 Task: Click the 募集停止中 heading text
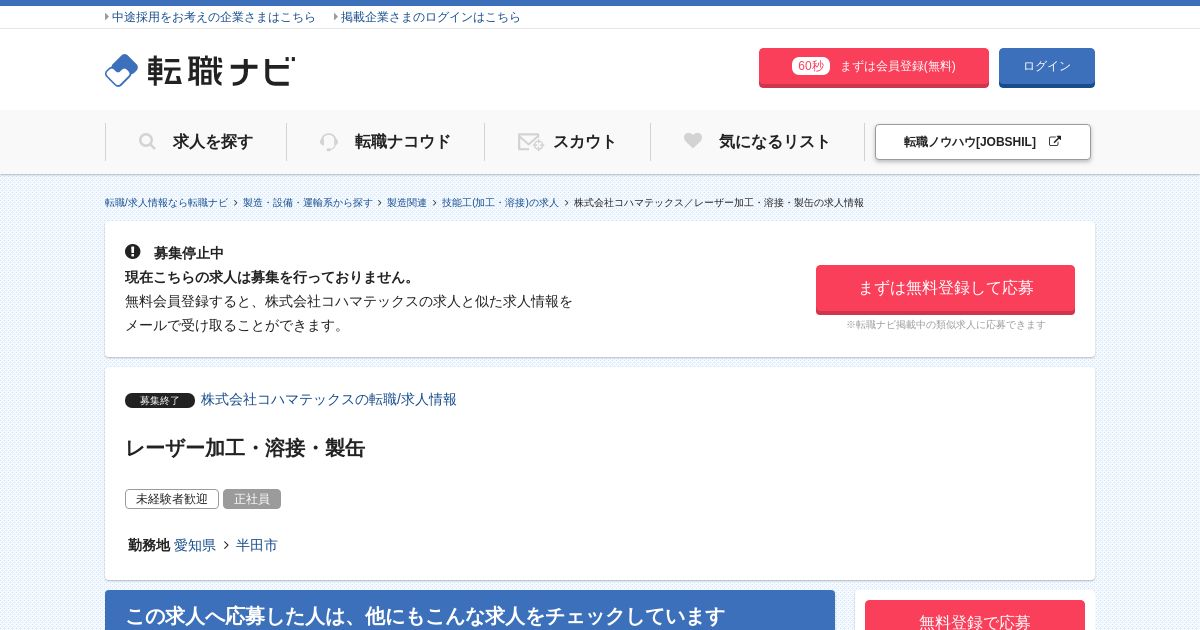click(189, 253)
